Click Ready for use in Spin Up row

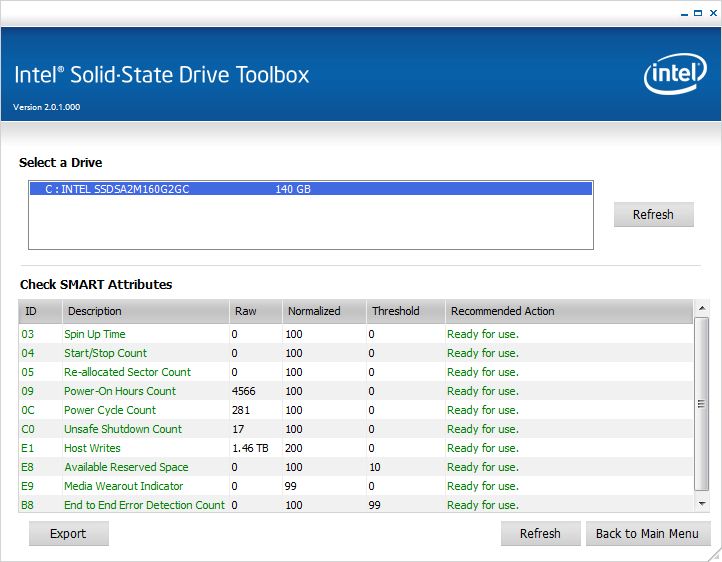(x=483, y=334)
